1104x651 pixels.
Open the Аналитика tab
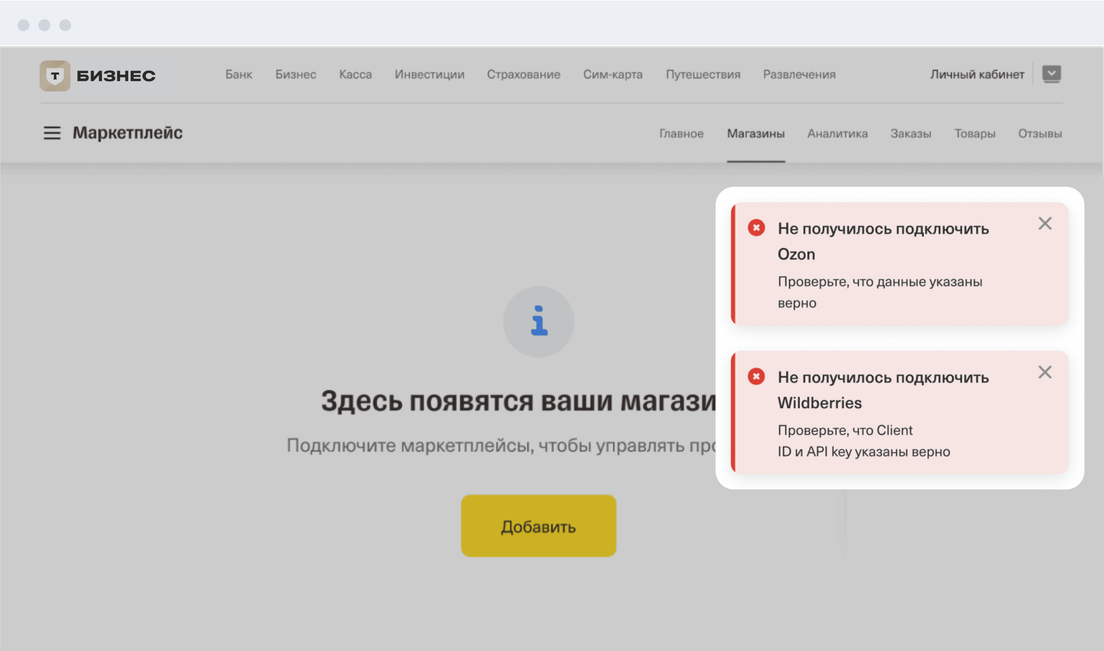pyautogui.click(x=837, y=133)
